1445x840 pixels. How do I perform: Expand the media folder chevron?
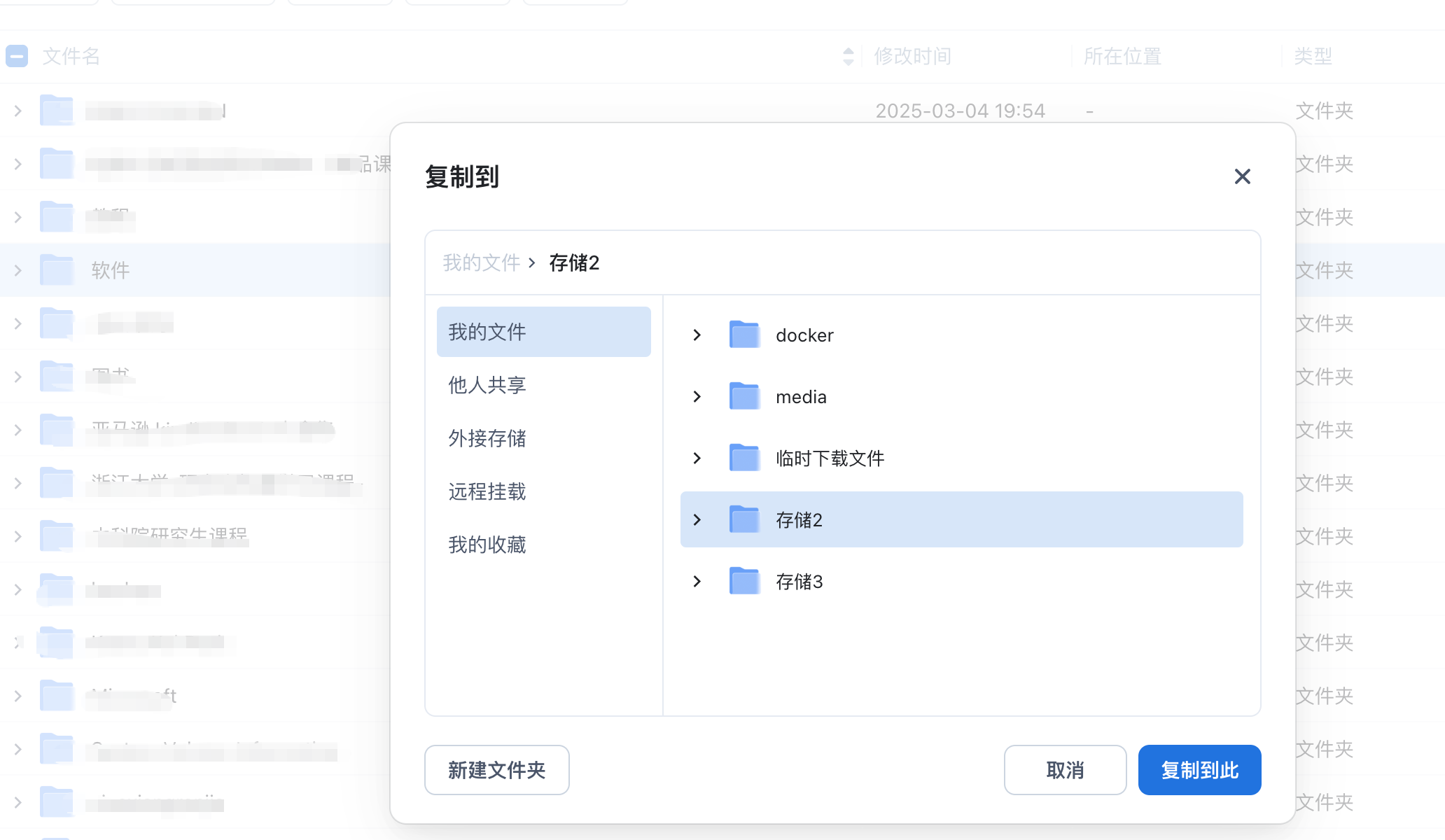(697, 397)
